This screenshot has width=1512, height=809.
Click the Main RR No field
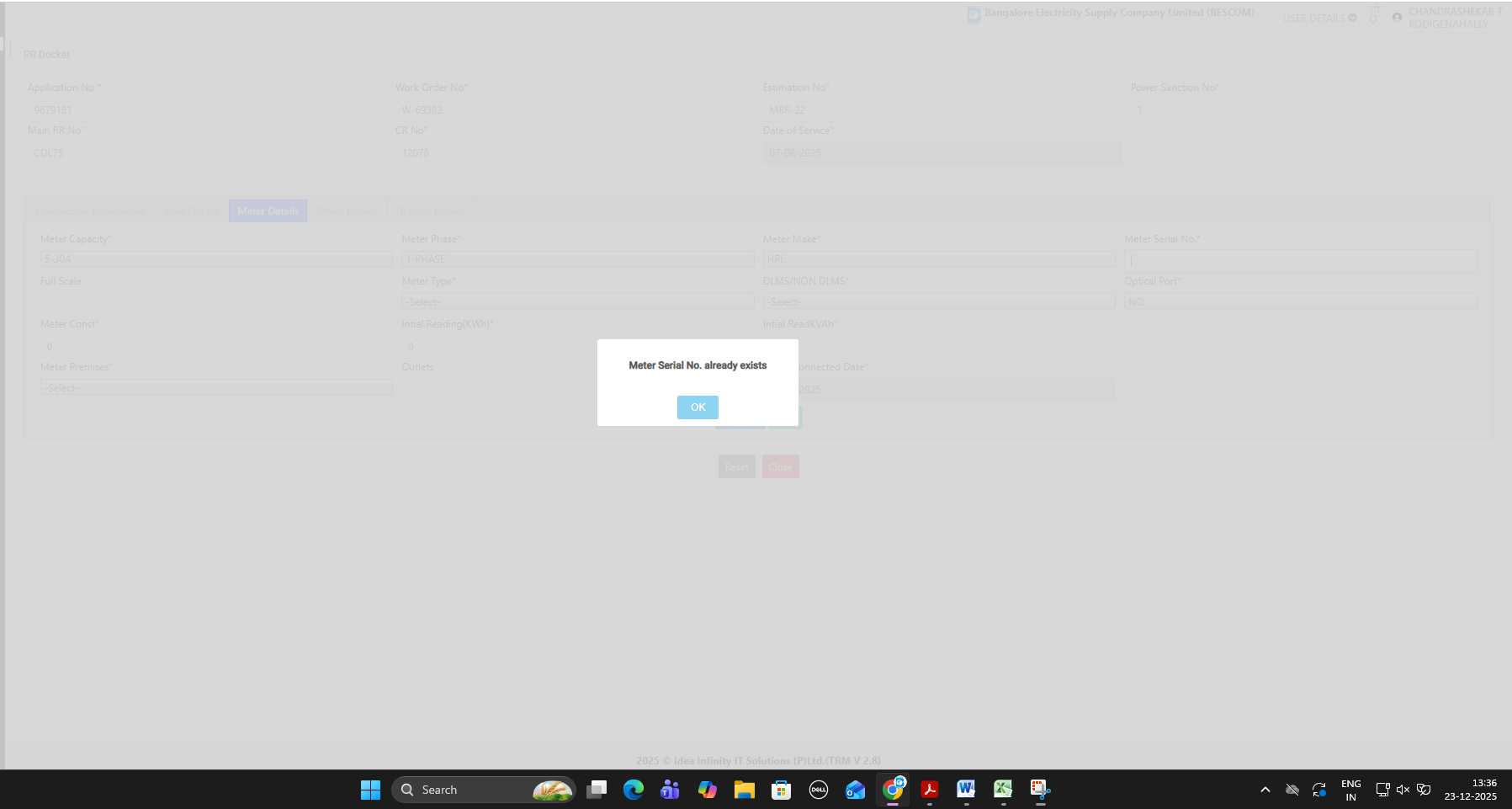pyautogui.click(x=207, y=153)
